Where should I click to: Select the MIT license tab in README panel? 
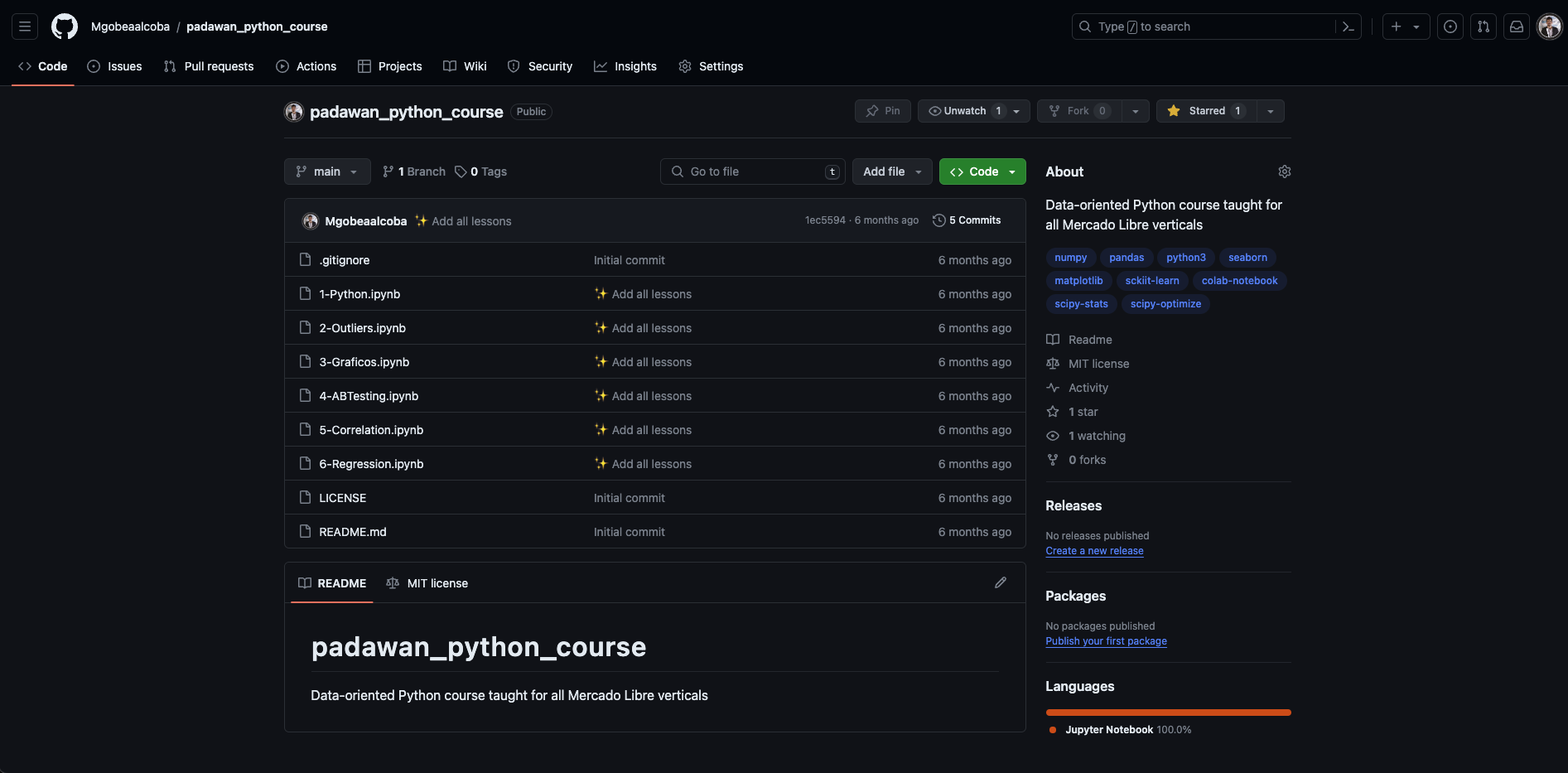point(427,583)
